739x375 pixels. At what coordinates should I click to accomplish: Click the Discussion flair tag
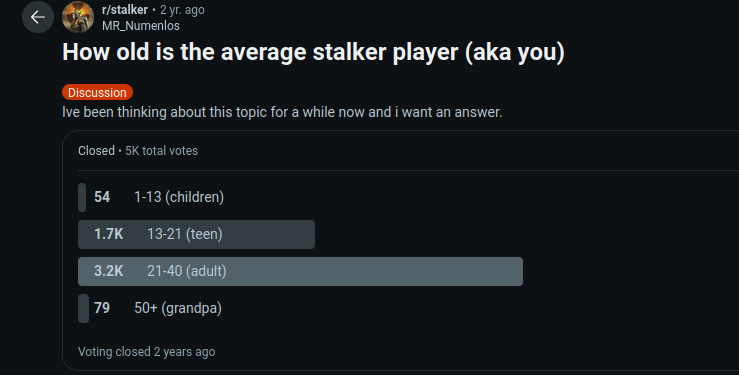(97, 92)
